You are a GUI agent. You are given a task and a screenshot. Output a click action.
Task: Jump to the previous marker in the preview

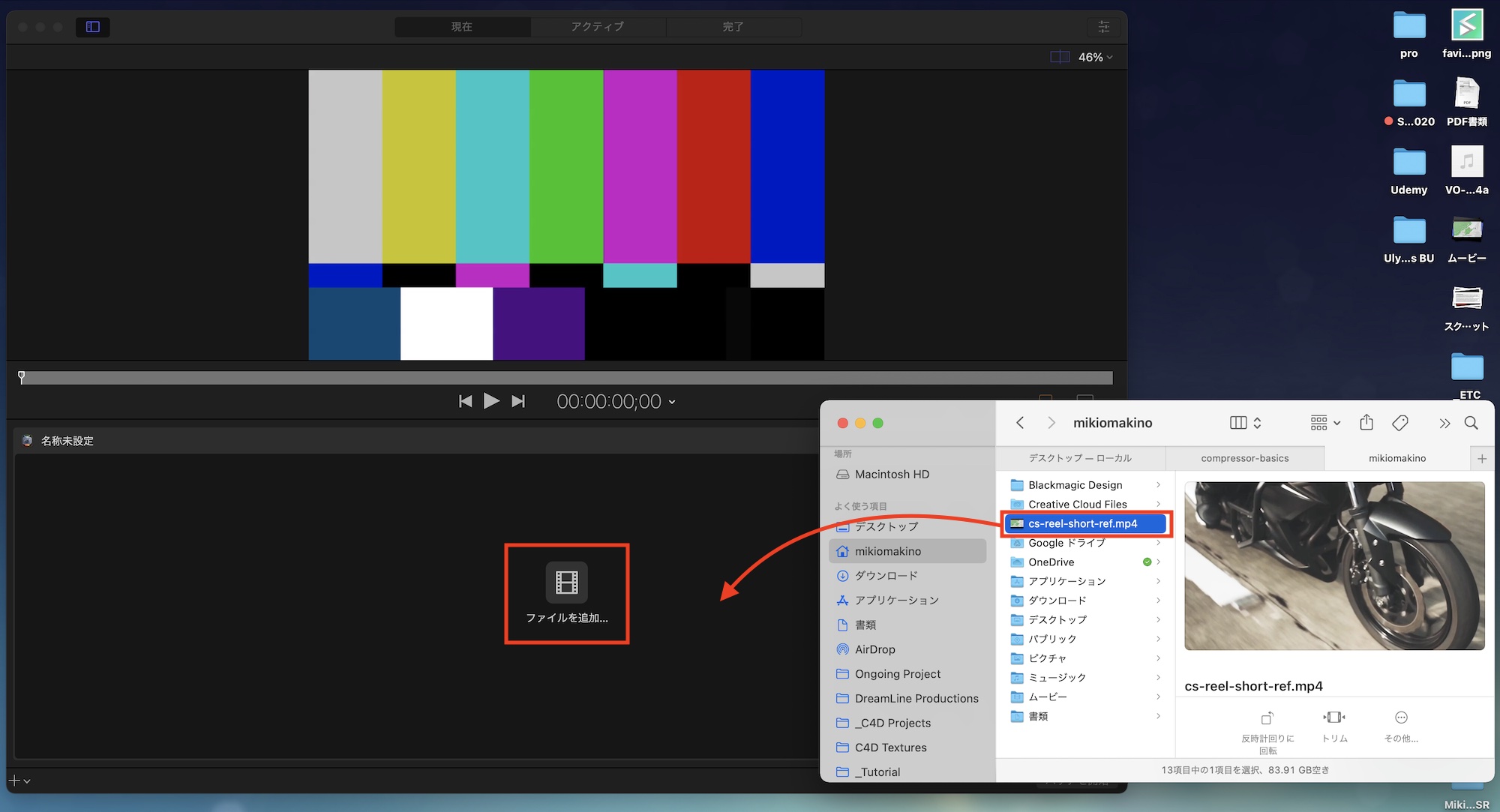(x=466, y=402)
